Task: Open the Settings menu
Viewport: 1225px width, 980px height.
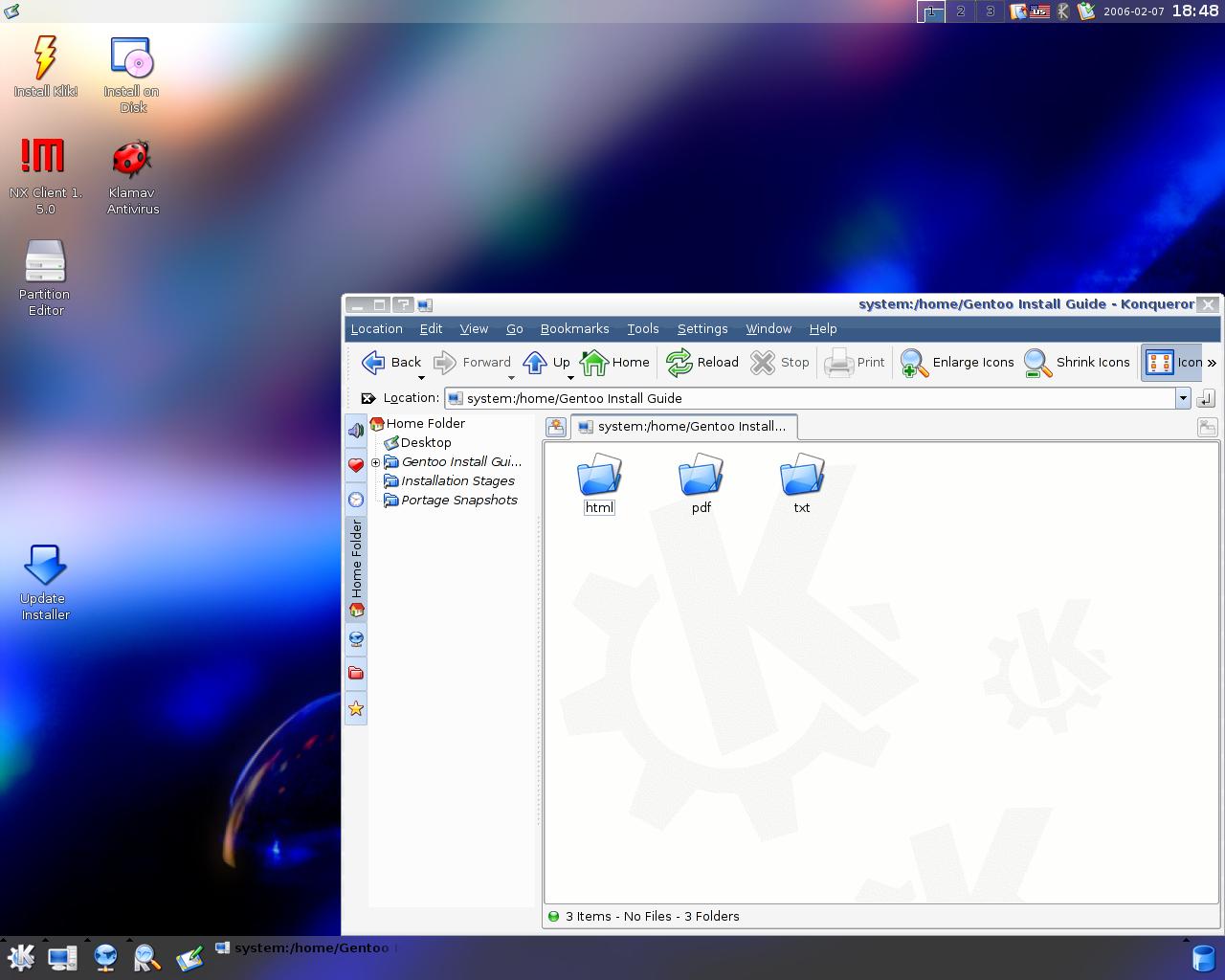Action: coord(702,328)
